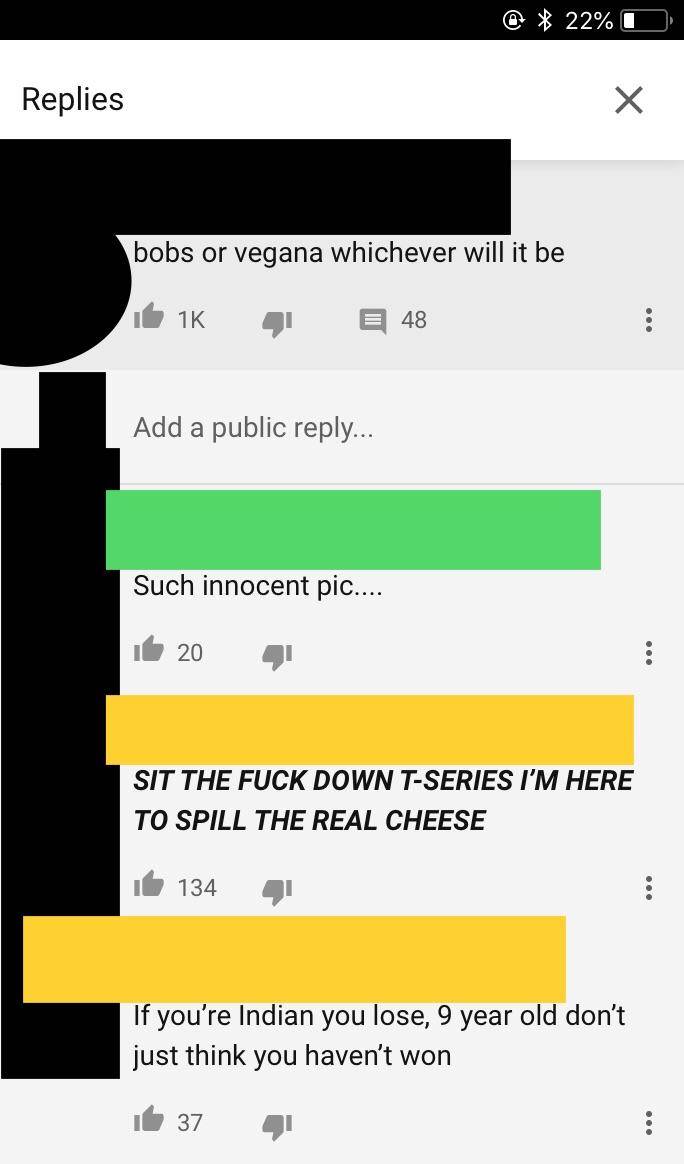Dislike the "REAL CHEESE" reply
This screenshot has width=684, height=1164.
pyautogui.click(x=278, y=890)
